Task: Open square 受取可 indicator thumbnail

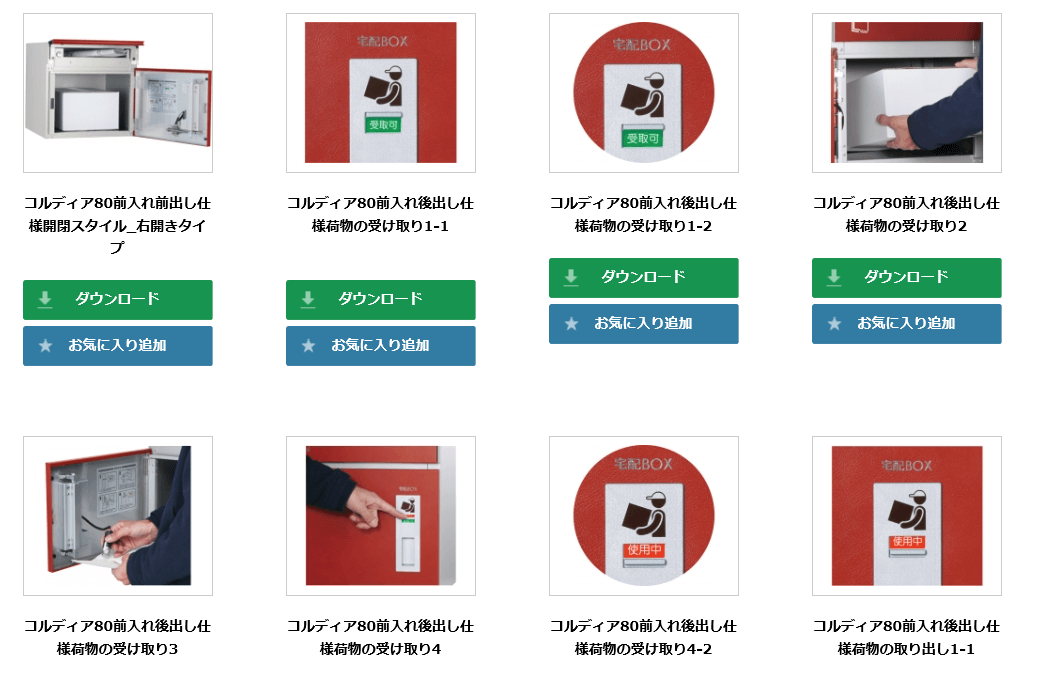Action: (380, 93)
